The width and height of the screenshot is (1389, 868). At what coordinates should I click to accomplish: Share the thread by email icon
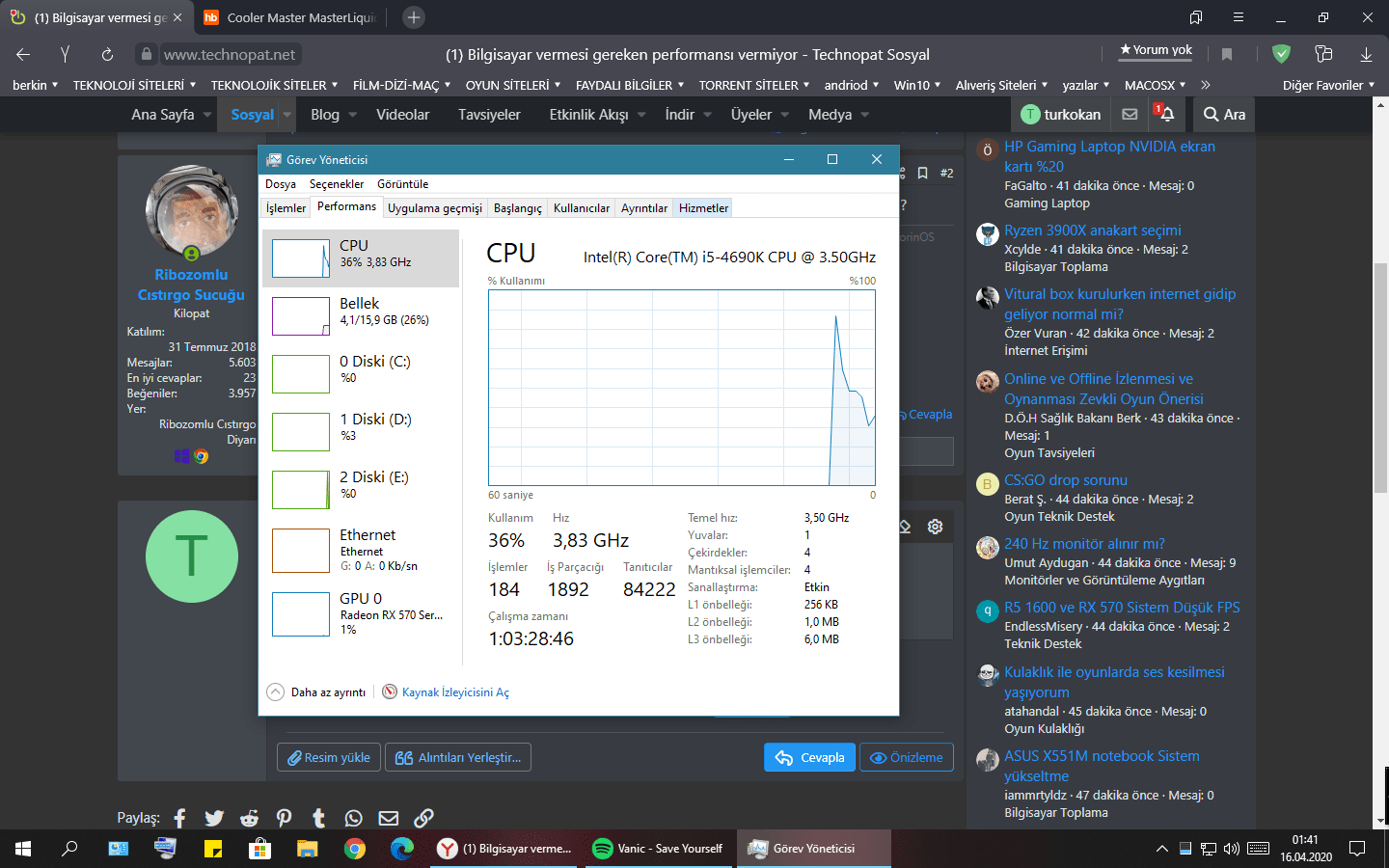pos(389,818)
